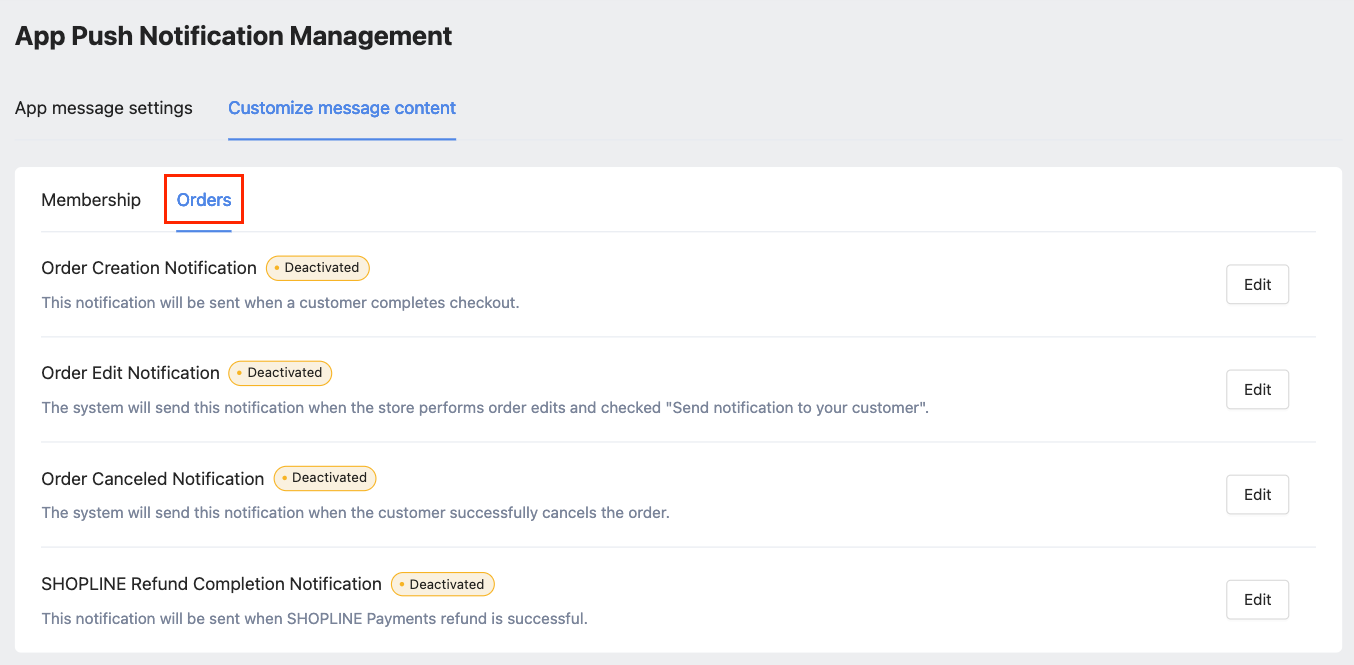Edit the Order Canceled Notification
The width and height of the screenshot is (1354, 665).
(1257, 494)
